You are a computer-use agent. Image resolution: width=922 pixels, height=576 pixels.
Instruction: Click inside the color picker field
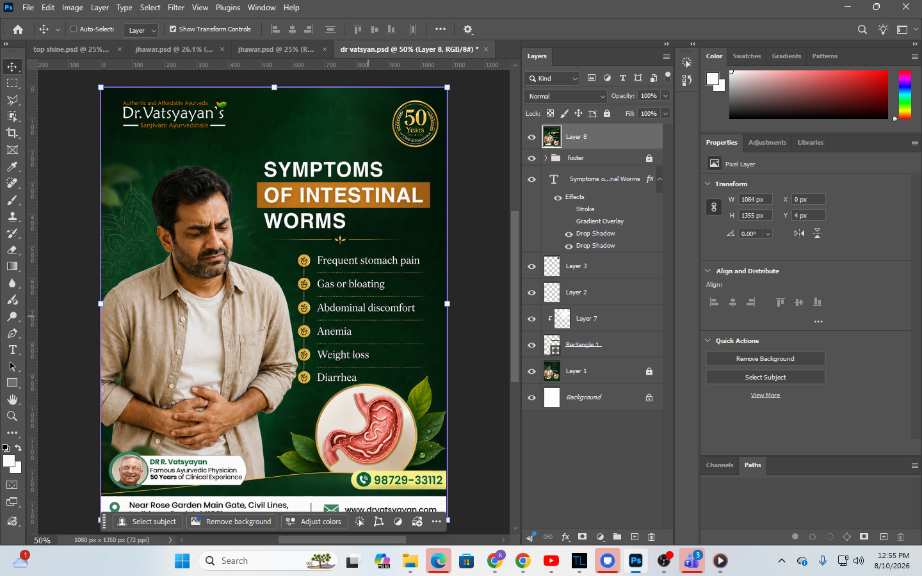point(809,94)
